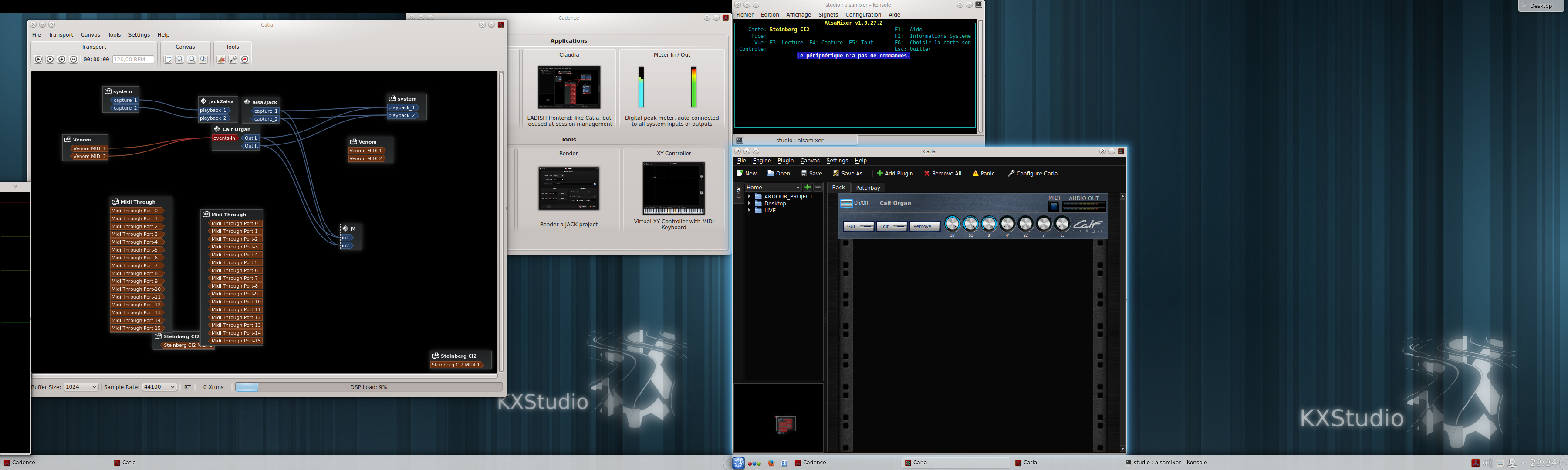Viewport: 1568px width, 470px height.
Task: Add disk folder with the green plus icon
Action: [808, 187]
